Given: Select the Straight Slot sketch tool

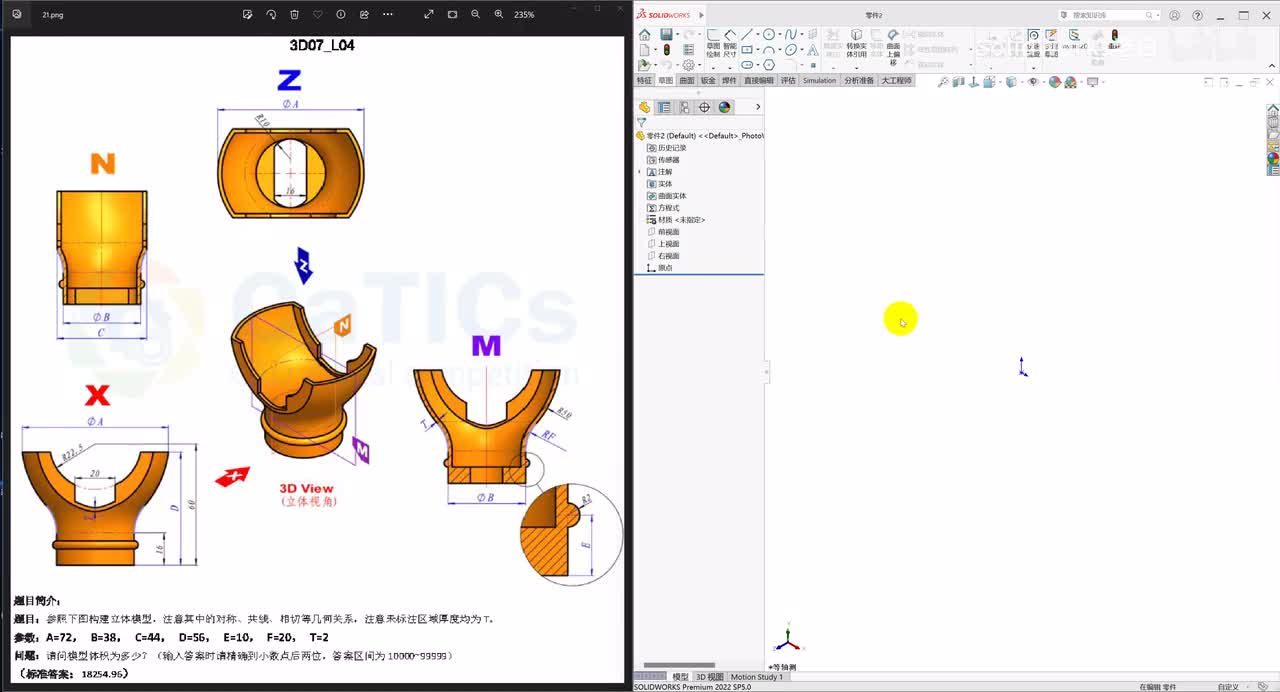Looking at the screenshot, I should (746, 65).
